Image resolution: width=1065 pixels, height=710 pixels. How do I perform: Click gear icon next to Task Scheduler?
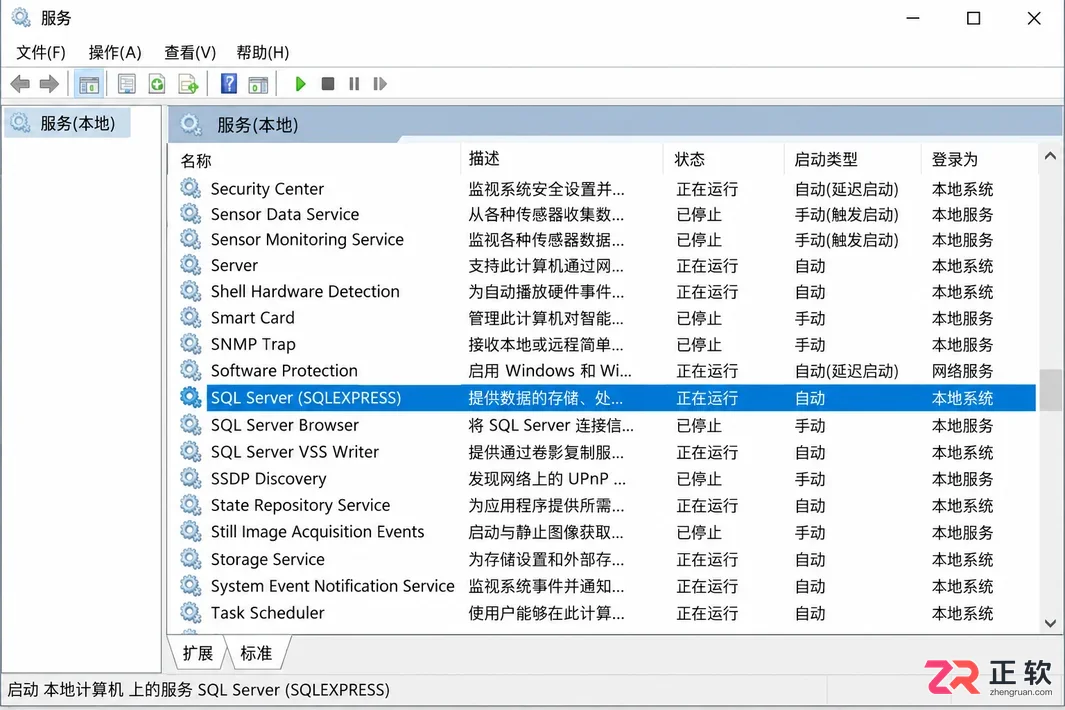click(x=190, y=613)
